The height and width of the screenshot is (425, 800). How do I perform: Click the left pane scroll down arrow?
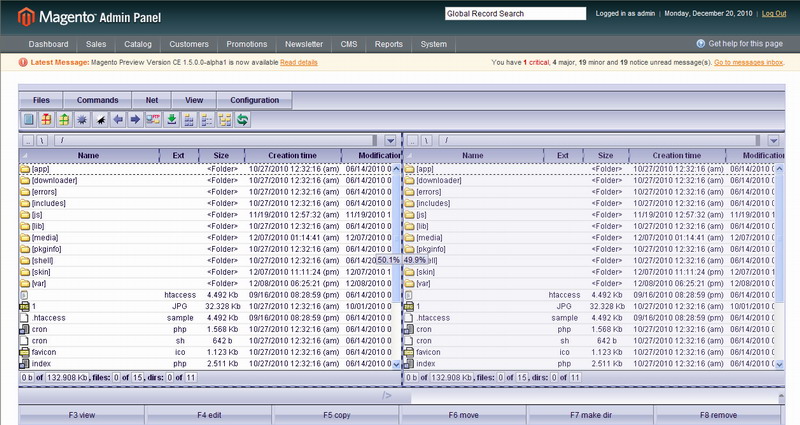pos(396,364)
